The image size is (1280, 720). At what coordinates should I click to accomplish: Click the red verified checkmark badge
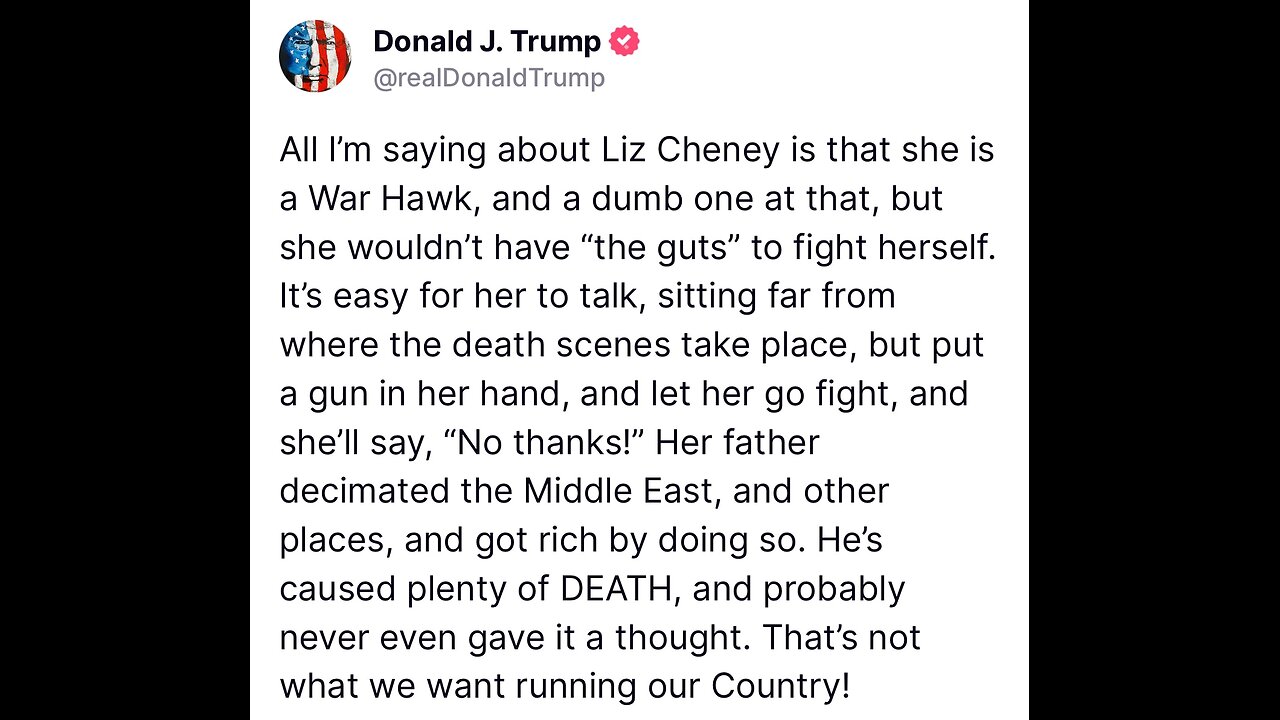624,42
